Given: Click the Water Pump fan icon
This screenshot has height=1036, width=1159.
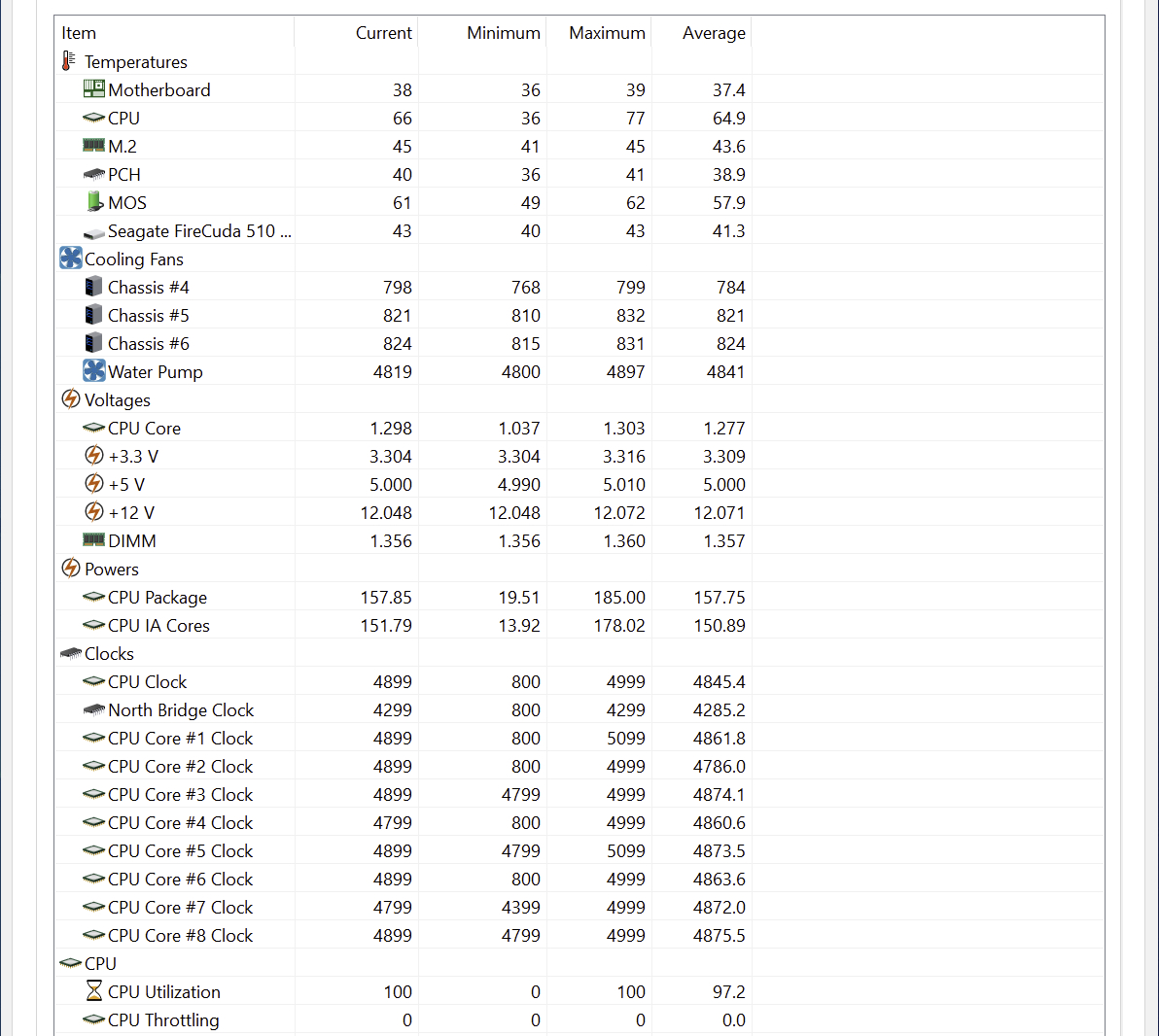Looking at the screenshot, I should point(93,371).
